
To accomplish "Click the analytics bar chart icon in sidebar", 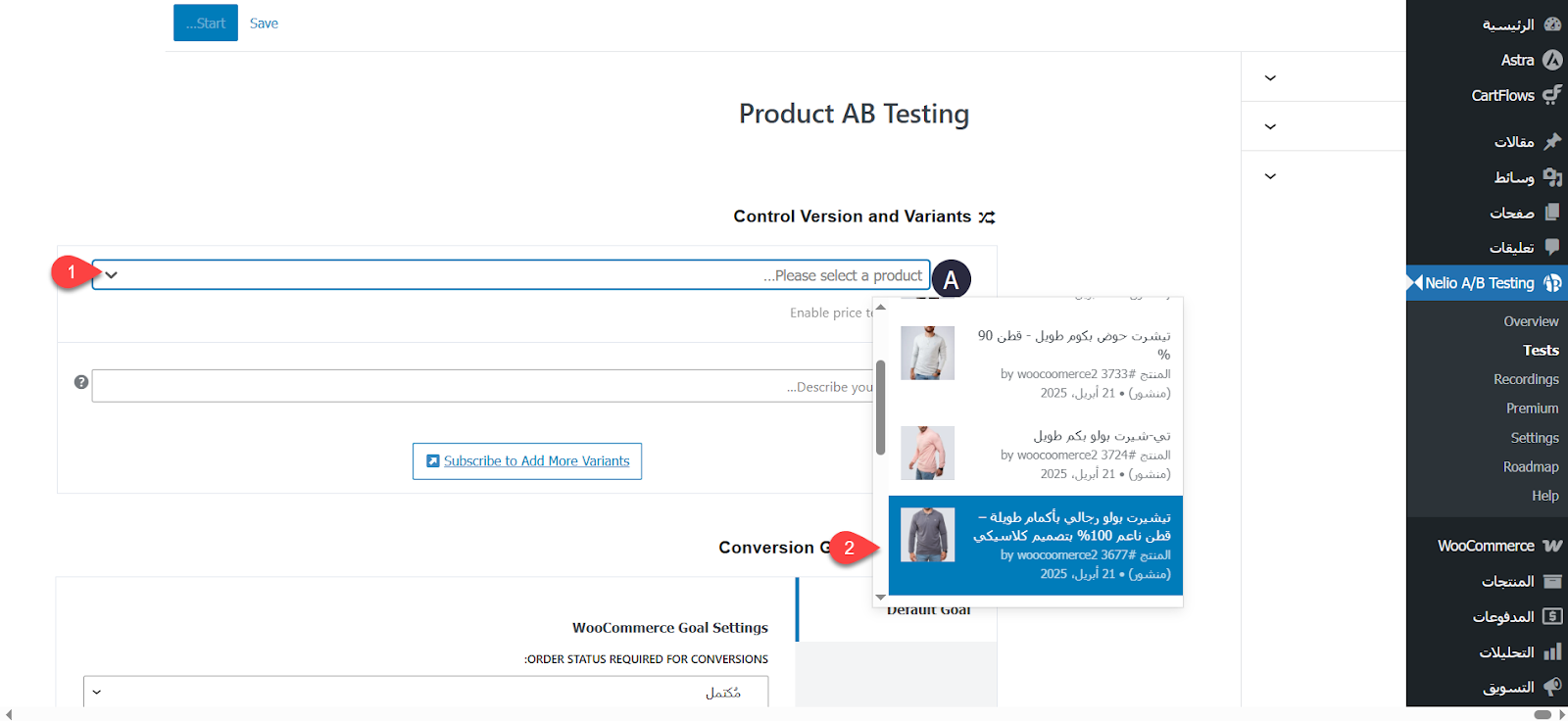I will click(1552, 651).
